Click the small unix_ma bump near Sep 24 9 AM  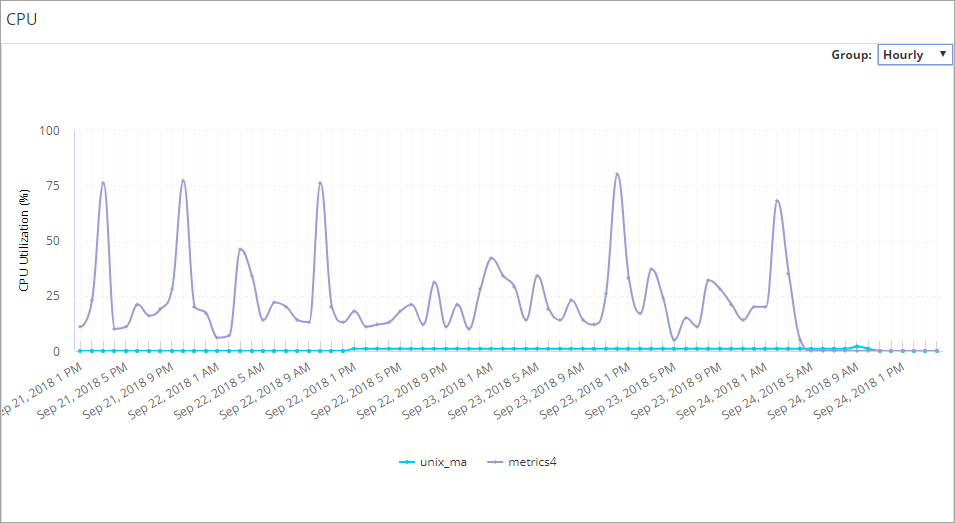[857, 346]
